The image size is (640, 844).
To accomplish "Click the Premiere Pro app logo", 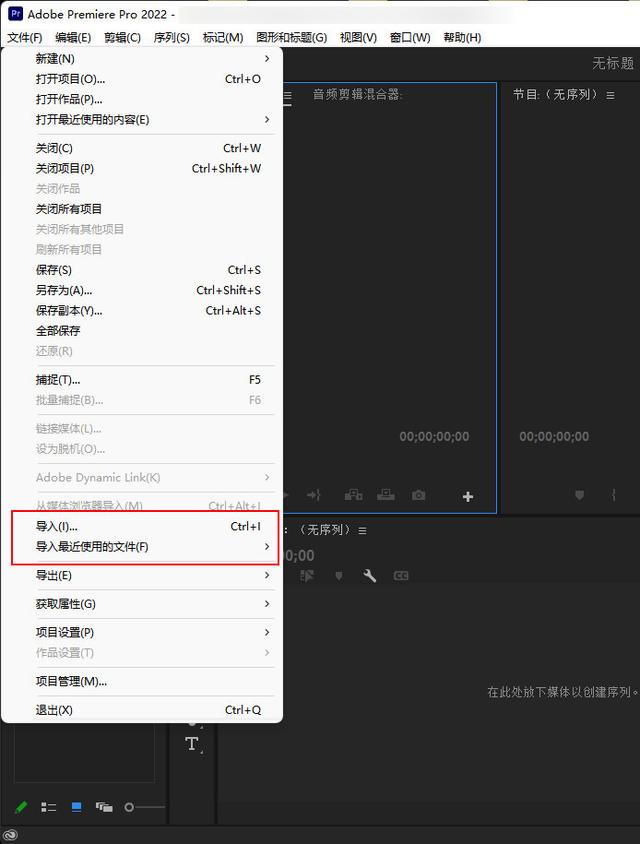I will pyautogui.click(x=15, y=13).
